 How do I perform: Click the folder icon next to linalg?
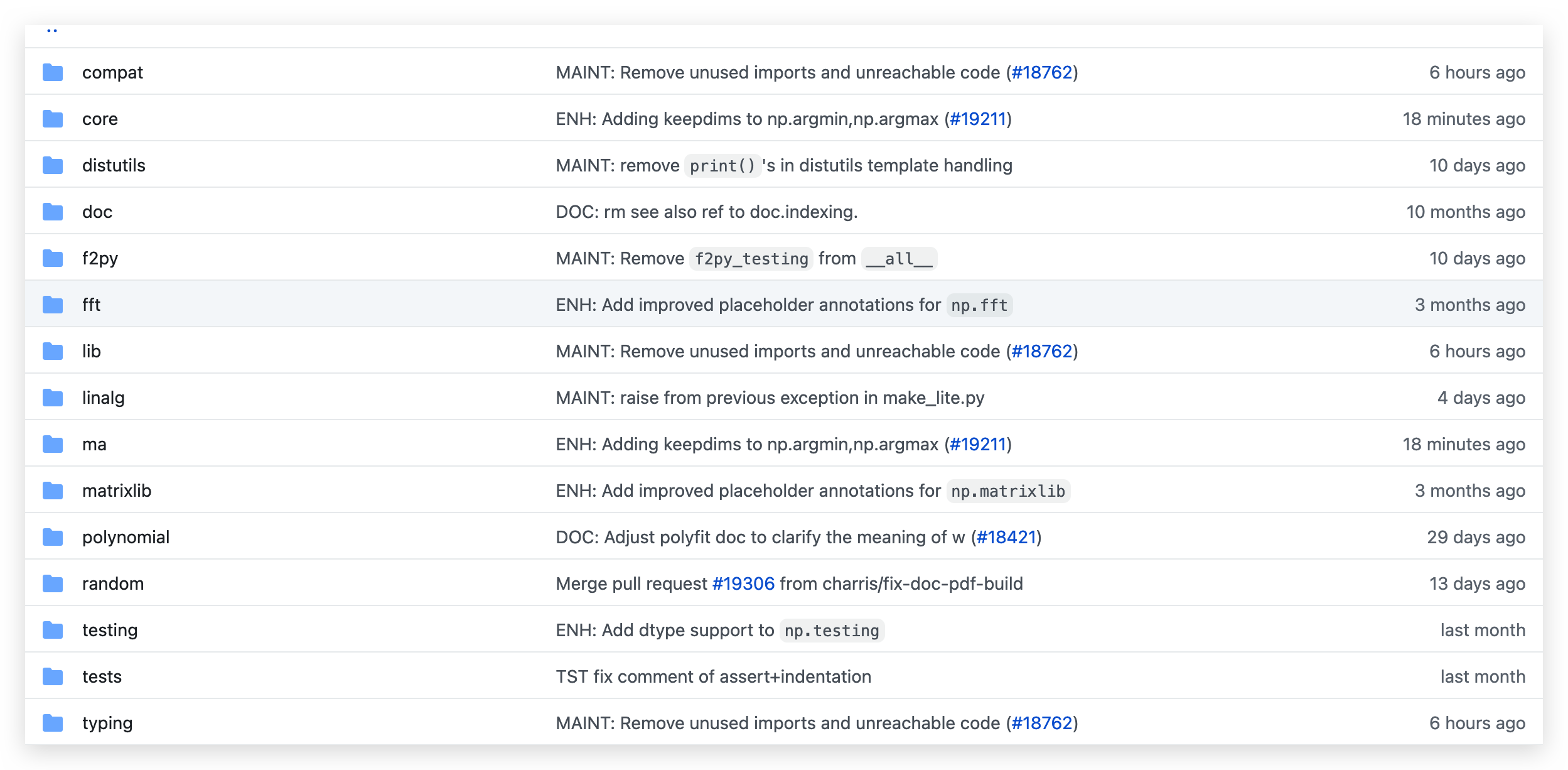[x=53, y=398]
